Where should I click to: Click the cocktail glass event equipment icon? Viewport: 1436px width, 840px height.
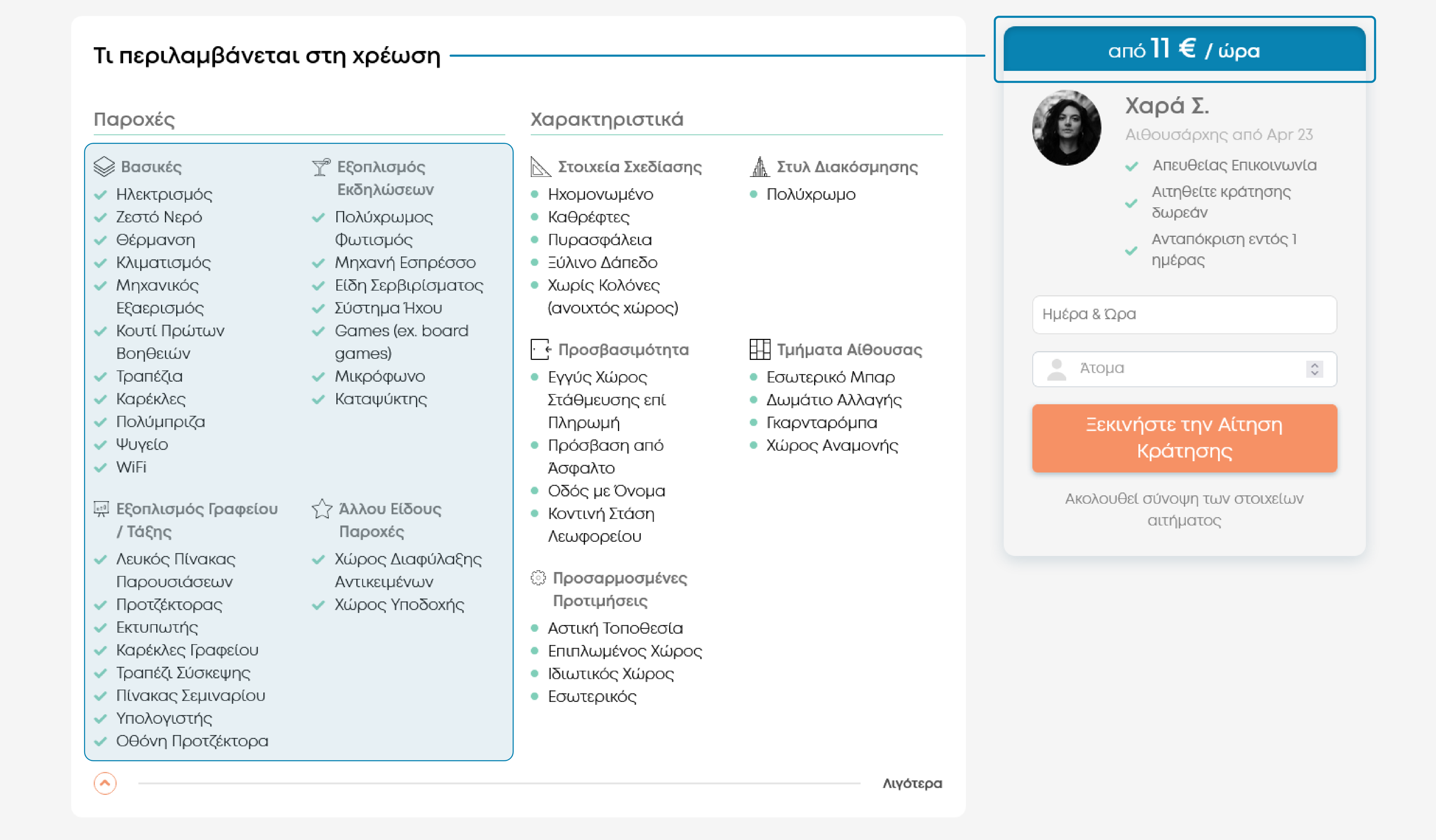(321, 167)
